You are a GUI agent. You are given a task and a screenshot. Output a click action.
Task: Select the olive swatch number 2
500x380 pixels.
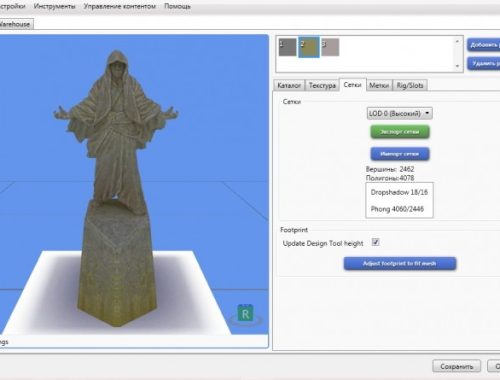tap(309, 47)
